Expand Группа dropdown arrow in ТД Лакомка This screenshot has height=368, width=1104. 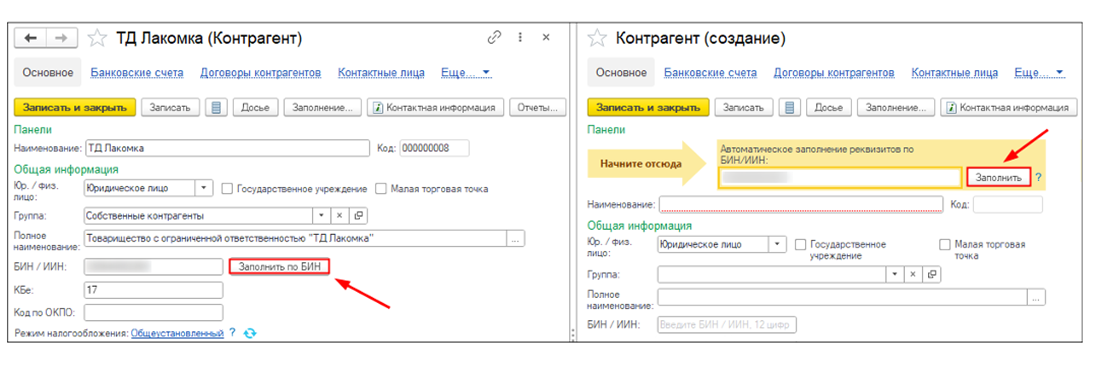322,215
